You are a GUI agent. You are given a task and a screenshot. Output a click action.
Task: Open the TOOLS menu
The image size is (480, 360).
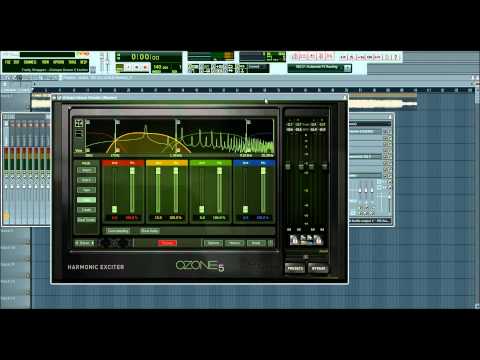(72, 62)
